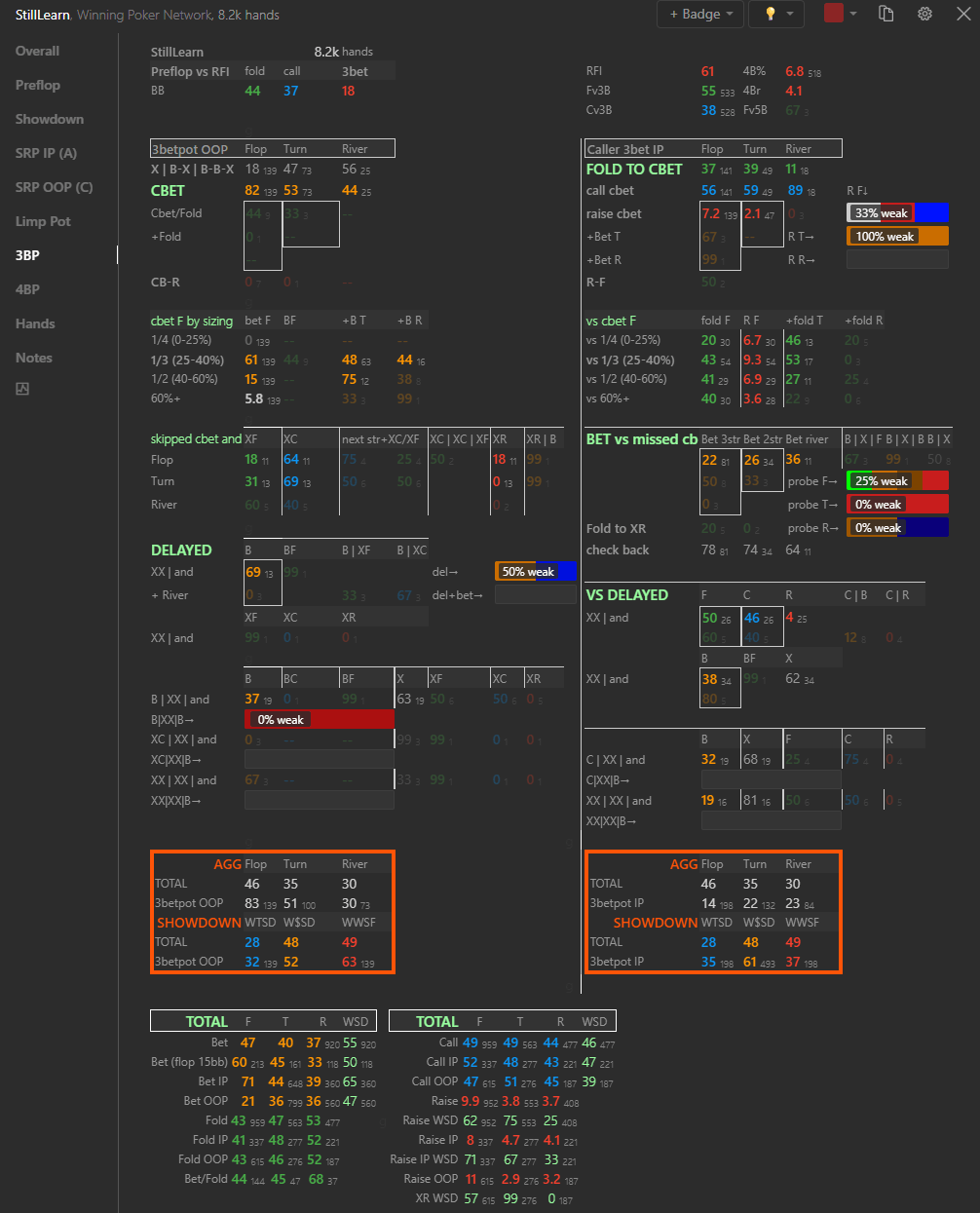Open the light bulb hints dropdown
Image resolution: width=980 pixels, height=1213 pixels.
(x=777, y=14)
